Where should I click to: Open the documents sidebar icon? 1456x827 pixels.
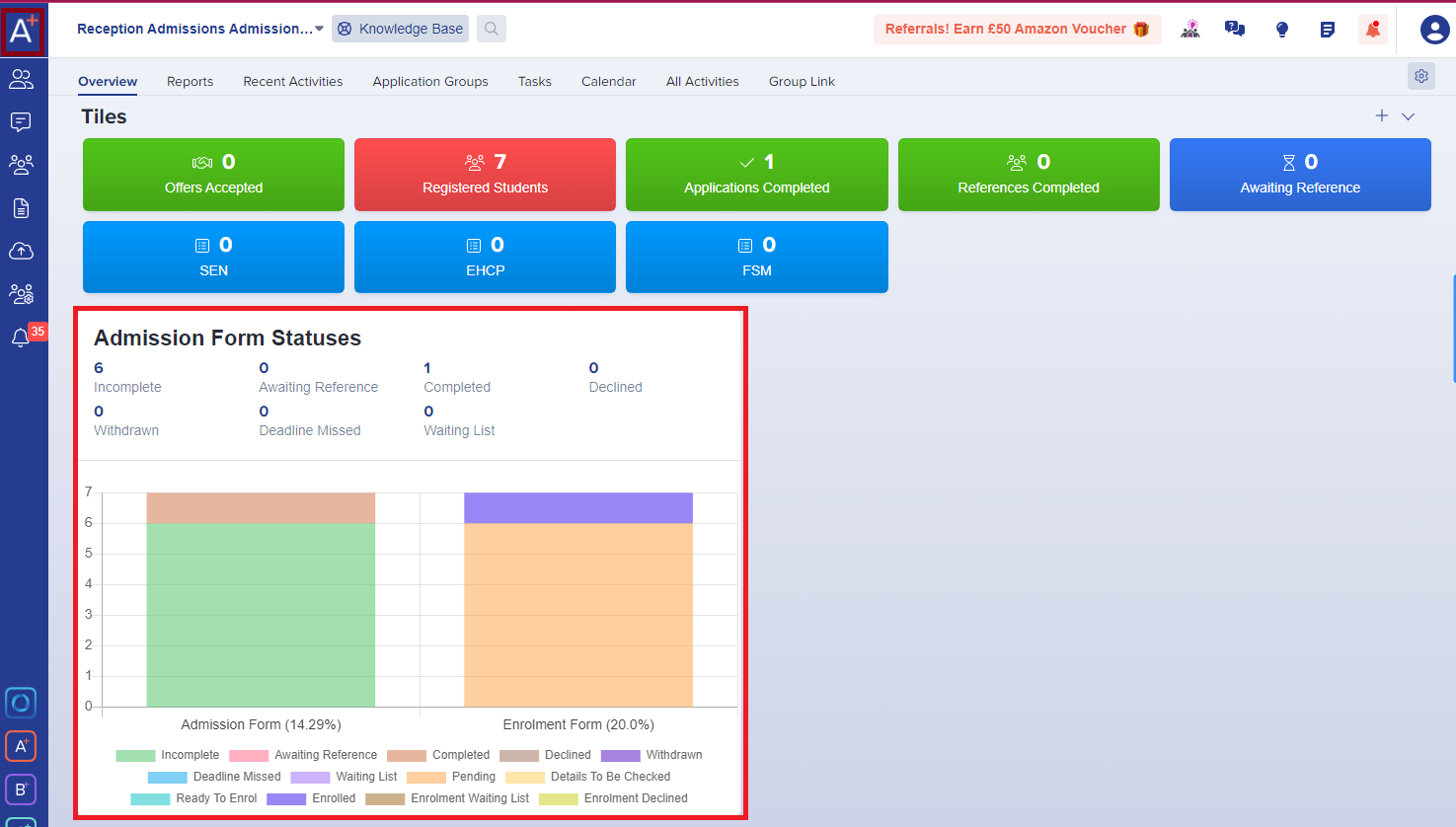pos(21,208)
